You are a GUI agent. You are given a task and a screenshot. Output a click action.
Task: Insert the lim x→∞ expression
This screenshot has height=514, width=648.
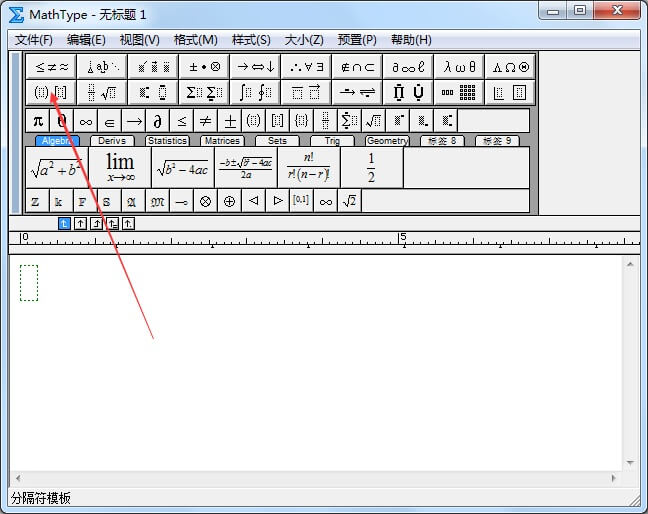pyautogui.click(x=120, y=168)
